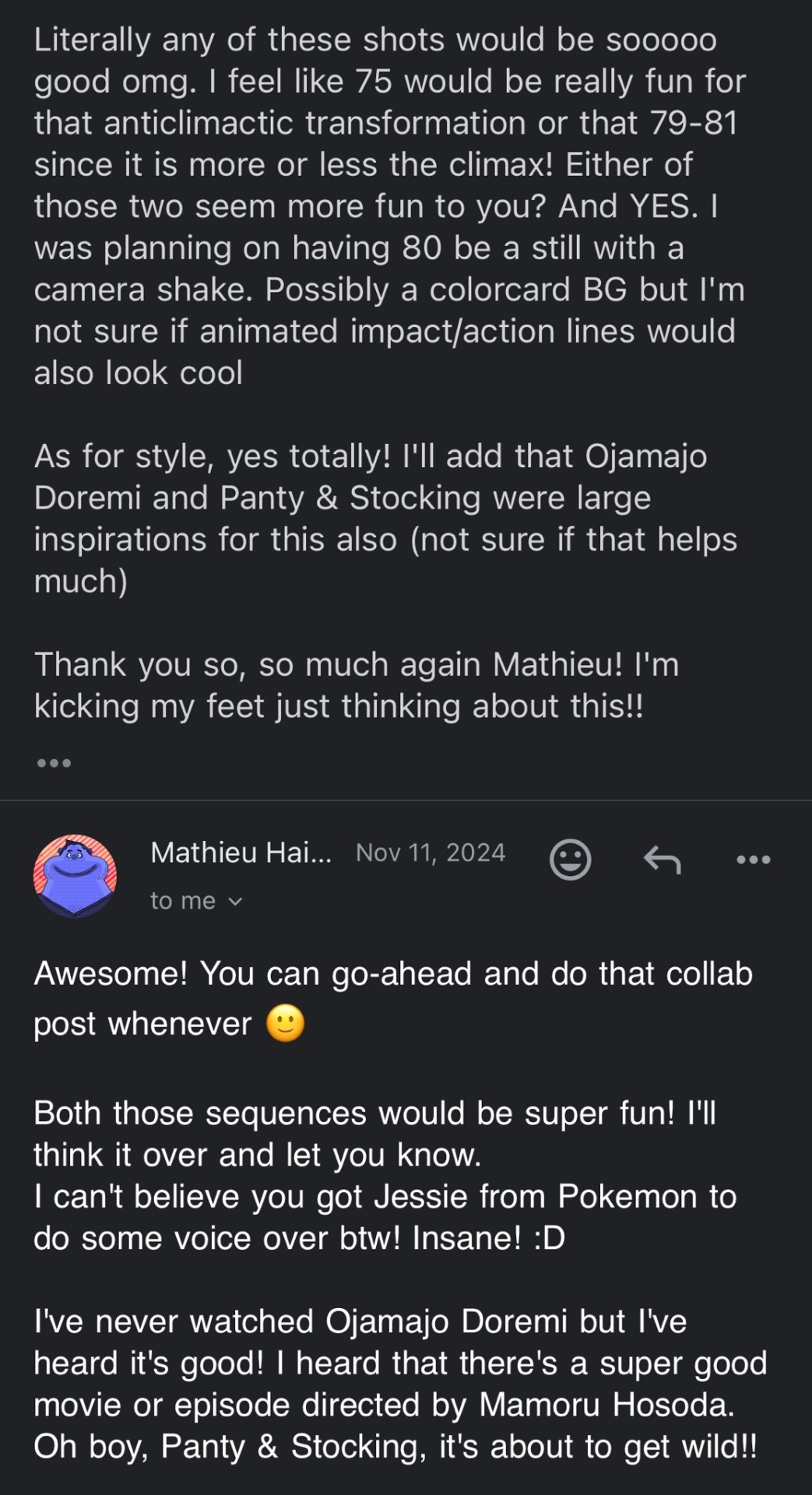The image size is (812, 1495).
Task: Tap the 'Both those sequences would be' paragraph
Action: coord(374,1134)
